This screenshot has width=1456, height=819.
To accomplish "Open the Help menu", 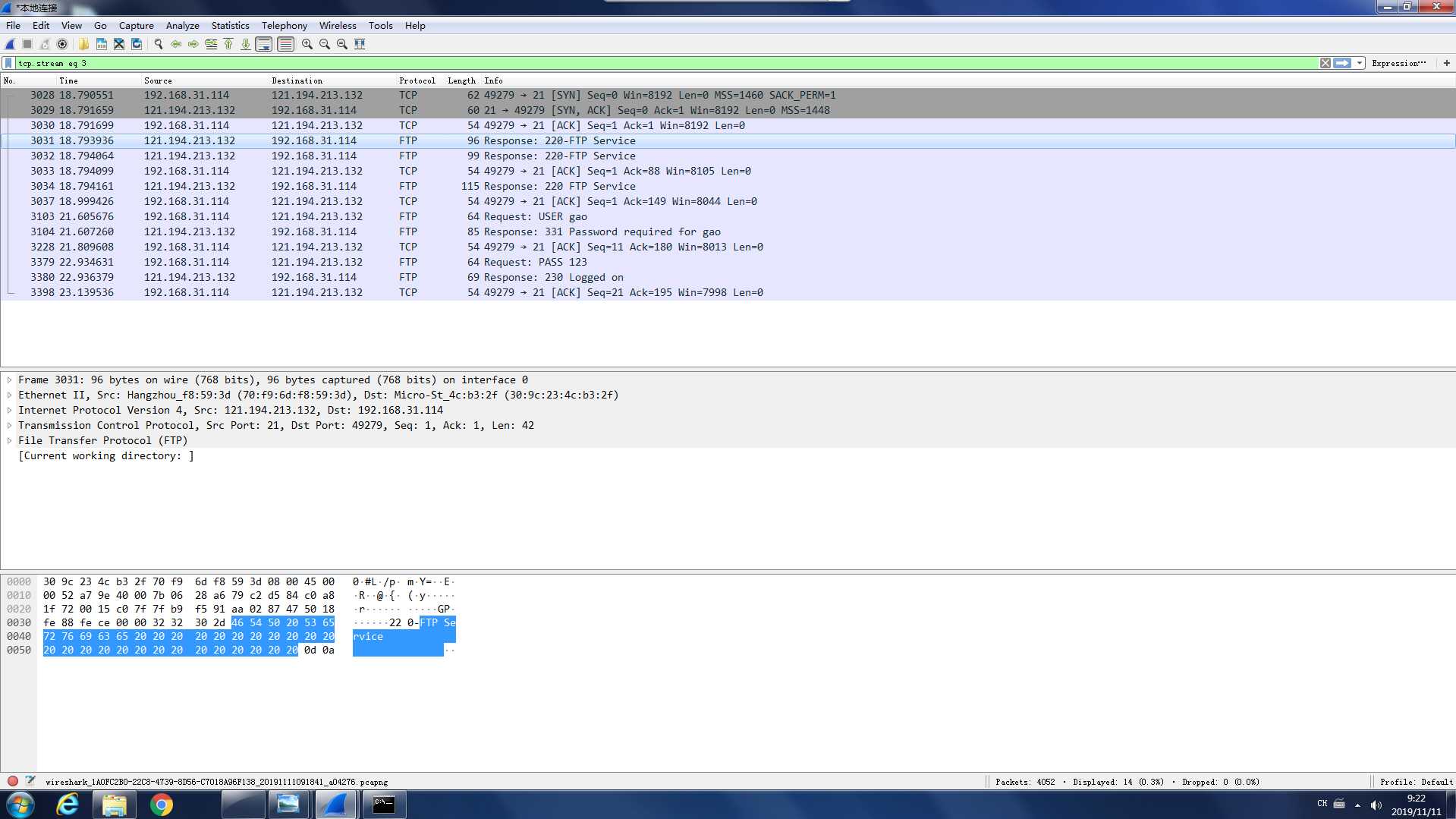I will pos(415,25).
